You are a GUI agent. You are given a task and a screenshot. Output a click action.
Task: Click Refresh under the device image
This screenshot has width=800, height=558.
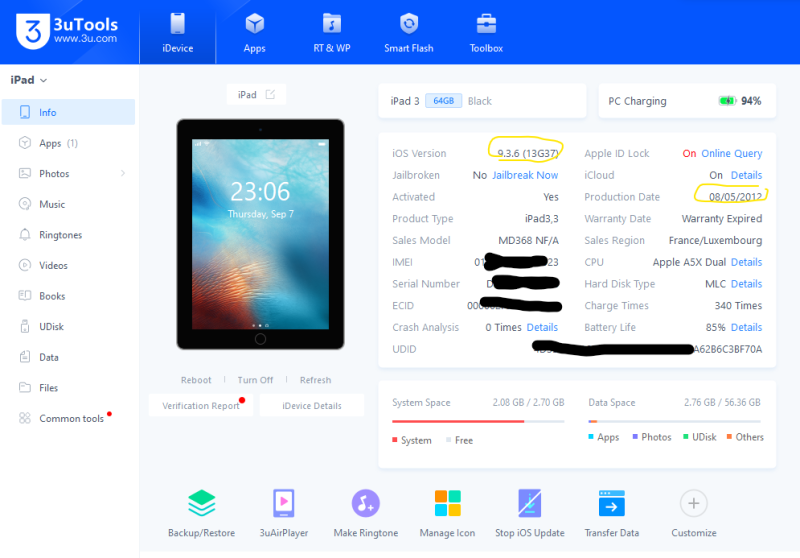point(315,380)
